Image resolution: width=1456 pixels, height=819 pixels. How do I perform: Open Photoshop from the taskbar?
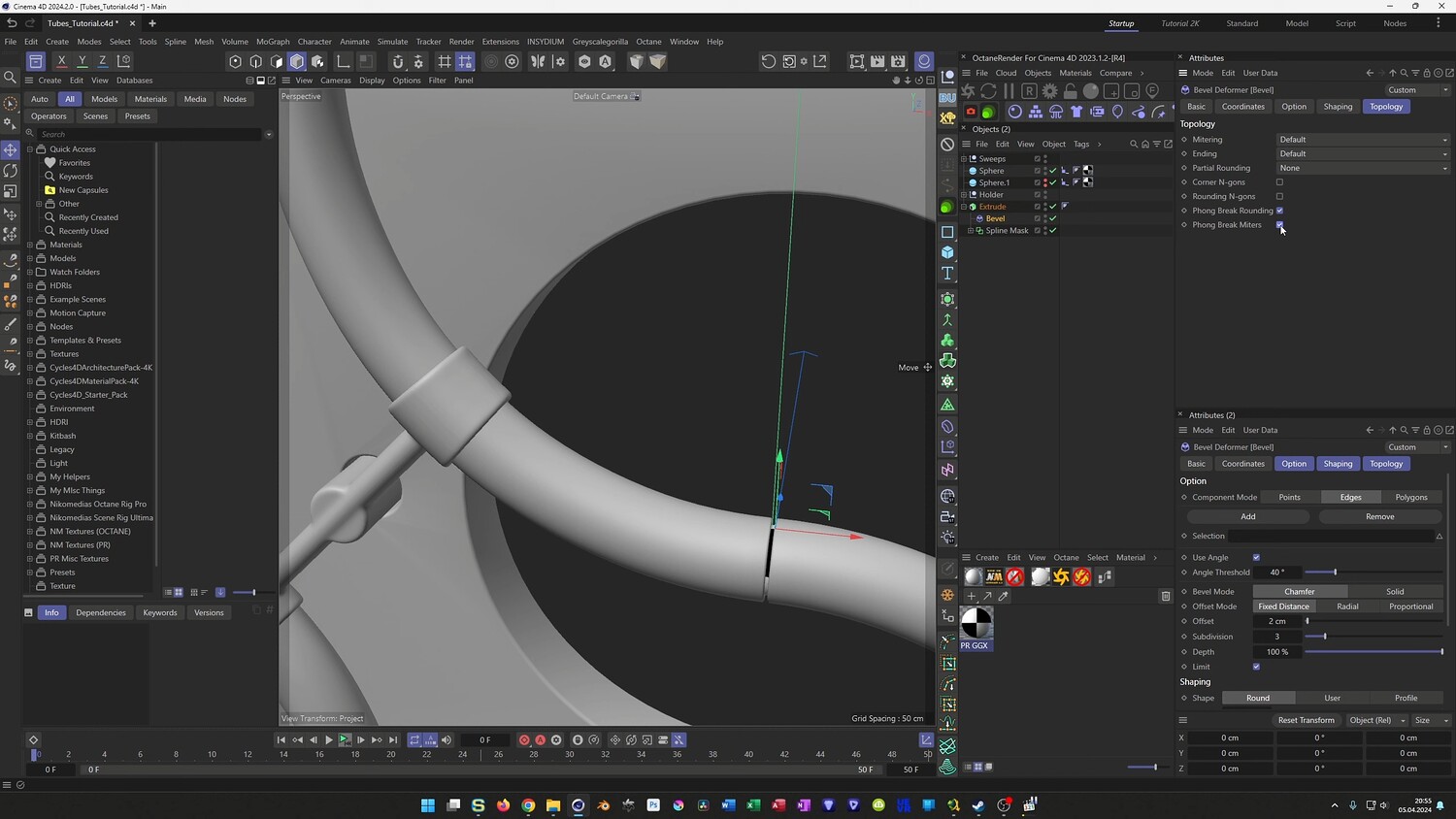click(x=653, y=804)
